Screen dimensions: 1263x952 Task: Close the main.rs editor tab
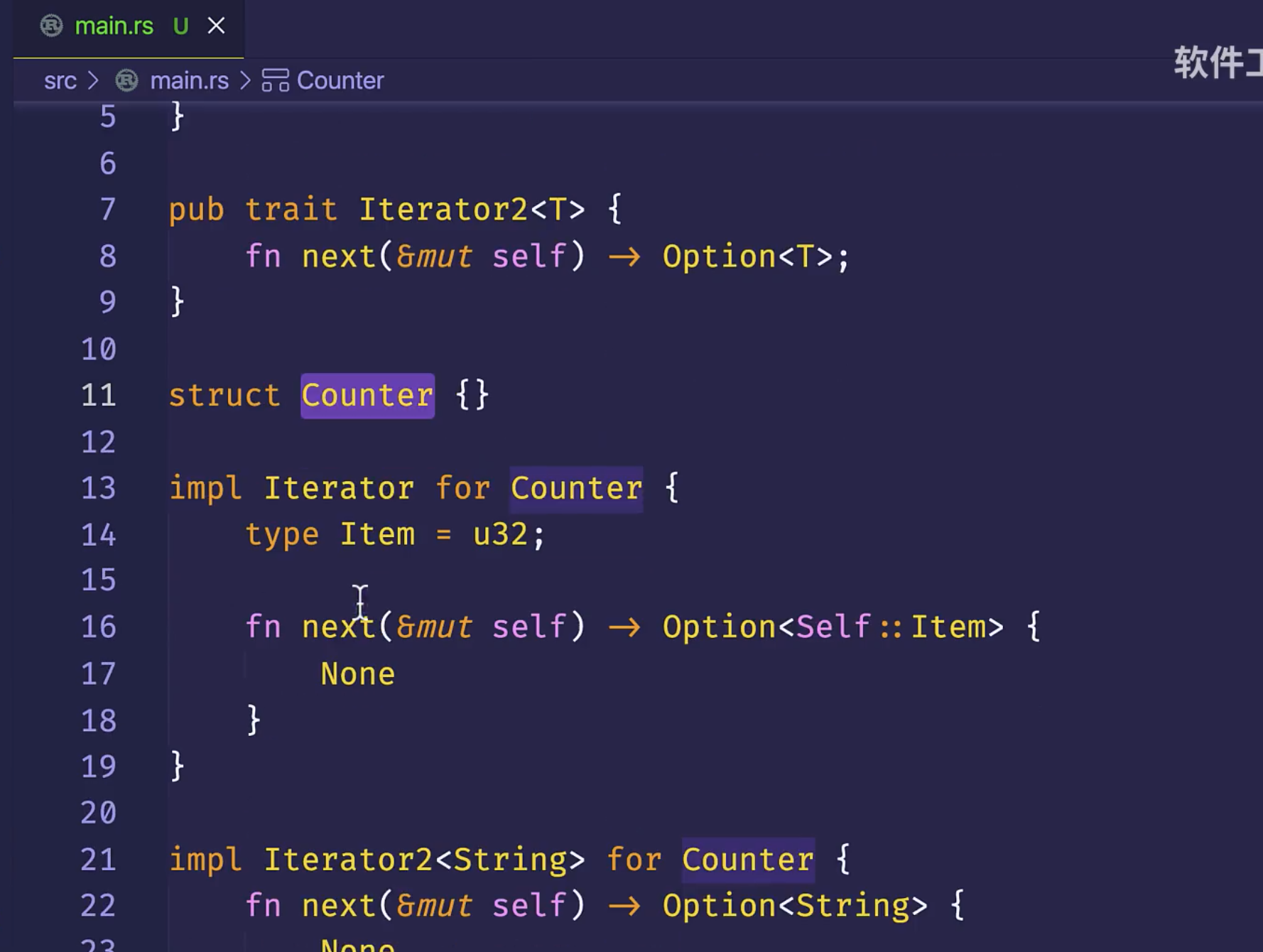[x=216, y=26]
